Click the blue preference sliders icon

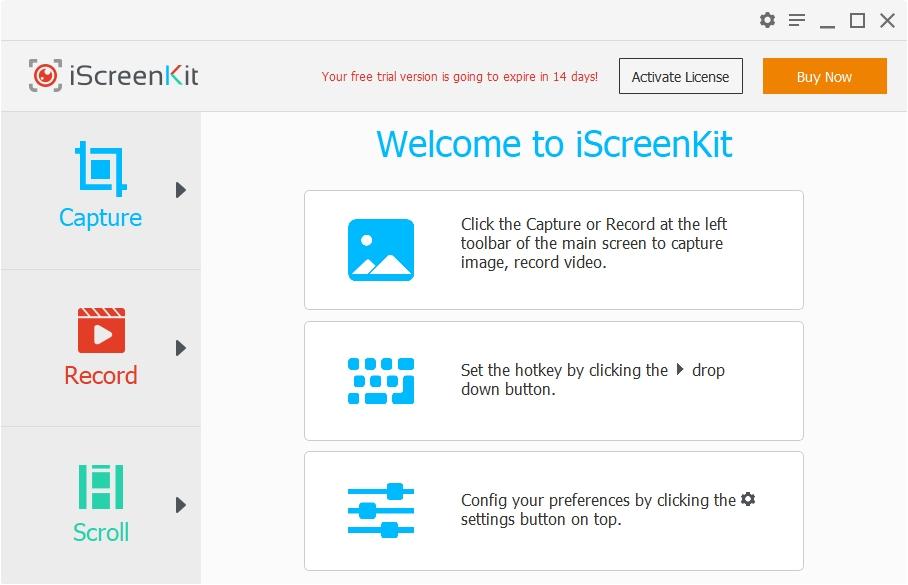pyautogui.click(x=381, y=510)
